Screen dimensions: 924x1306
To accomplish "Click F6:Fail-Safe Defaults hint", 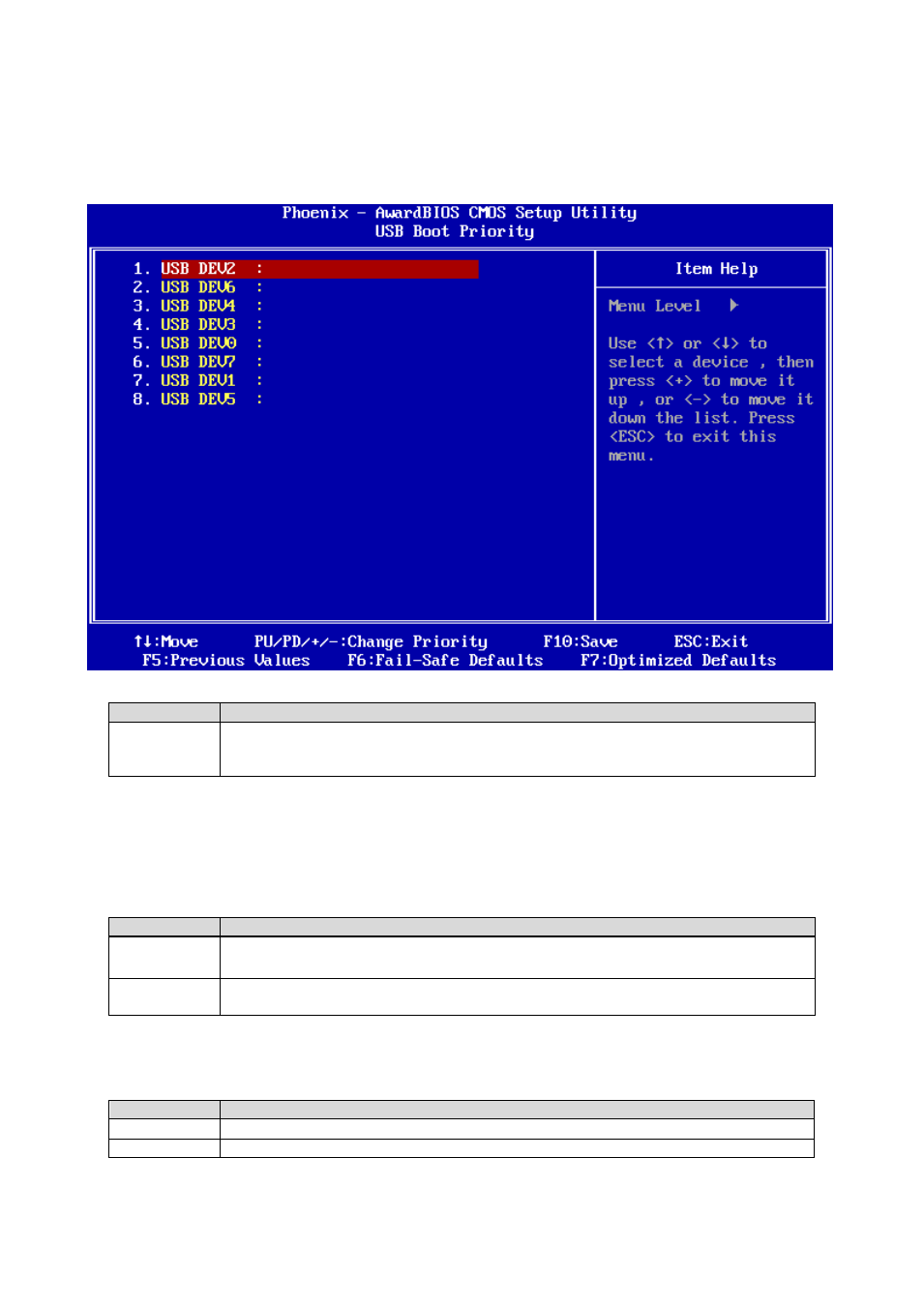I will pyautogui.click(x=445, y=661).
